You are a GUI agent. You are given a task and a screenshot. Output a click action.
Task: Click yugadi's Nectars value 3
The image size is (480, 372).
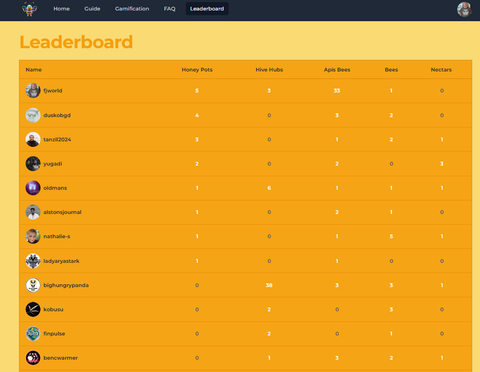pyautogui.click(x=442, y=164)
